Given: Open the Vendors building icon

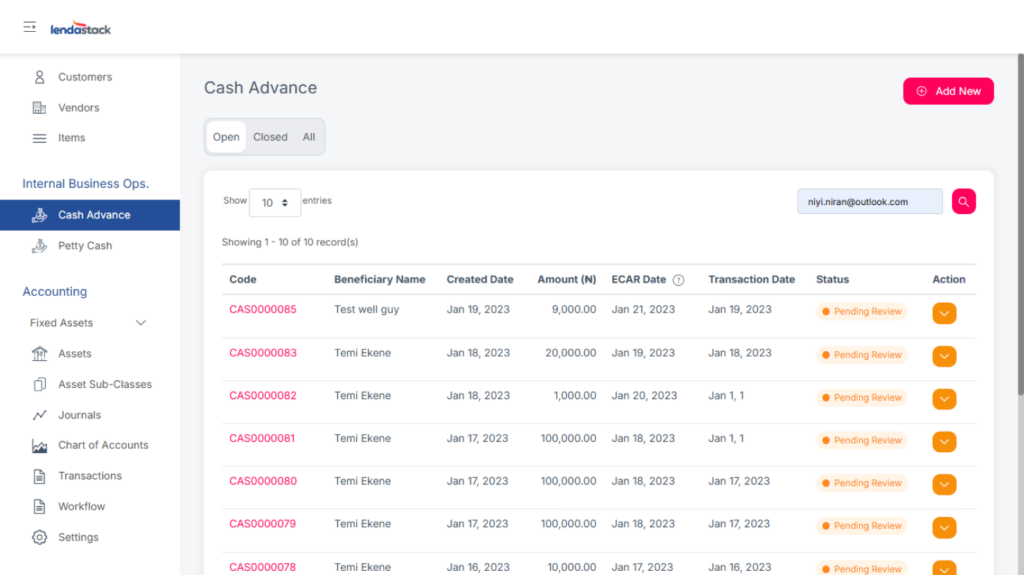Looking at the screenshot, I should click(40, 108).
